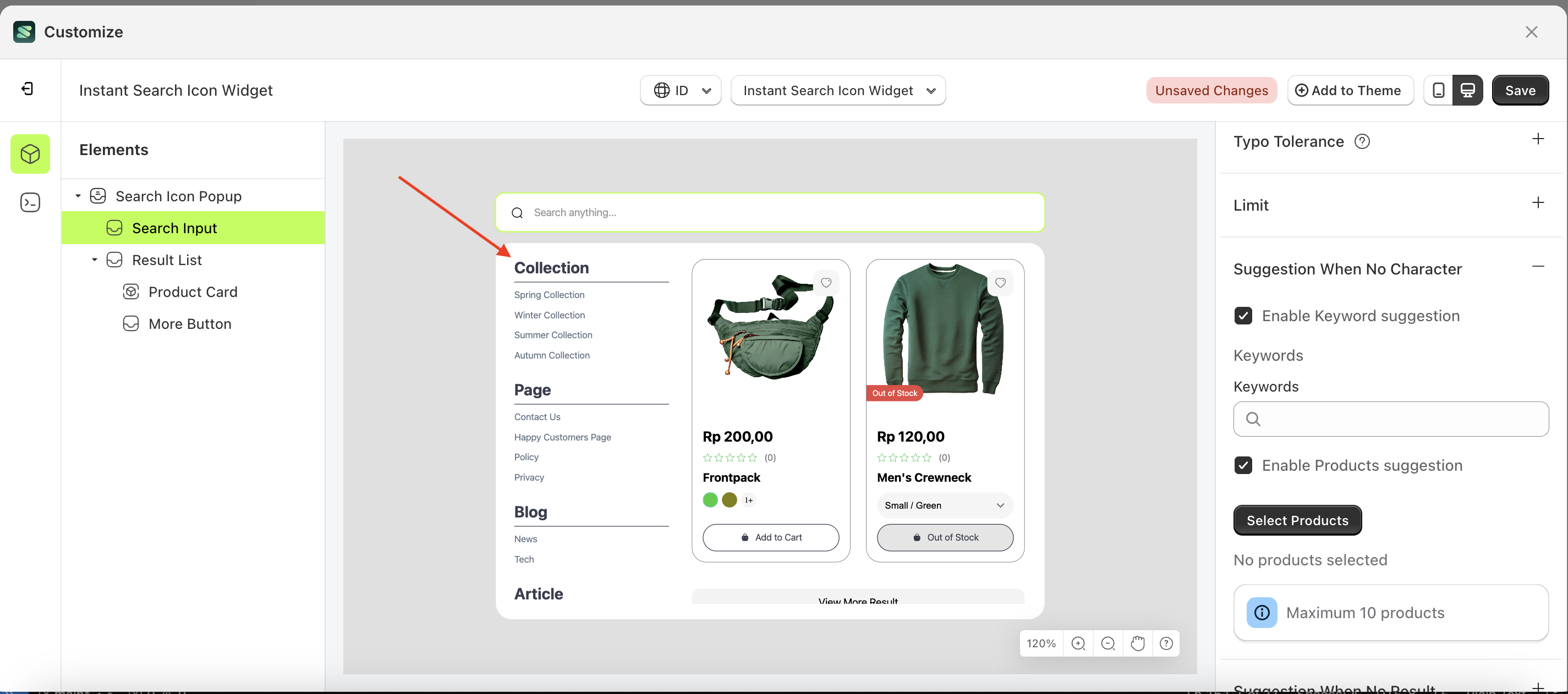
Task: Select More Button in Elements tree
Action: (x=189, y=323)
